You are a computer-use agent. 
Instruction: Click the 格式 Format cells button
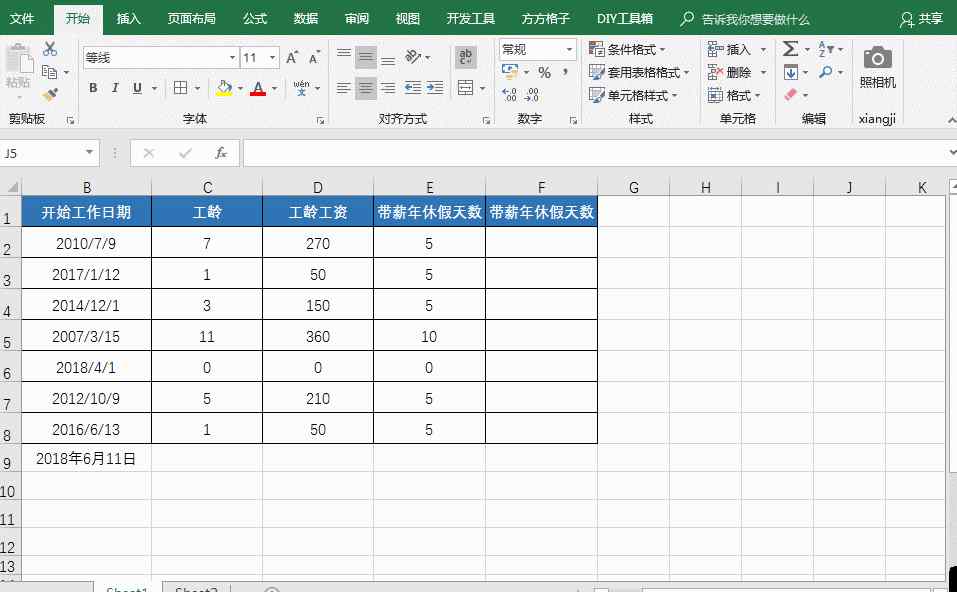(x=734, y=95)
